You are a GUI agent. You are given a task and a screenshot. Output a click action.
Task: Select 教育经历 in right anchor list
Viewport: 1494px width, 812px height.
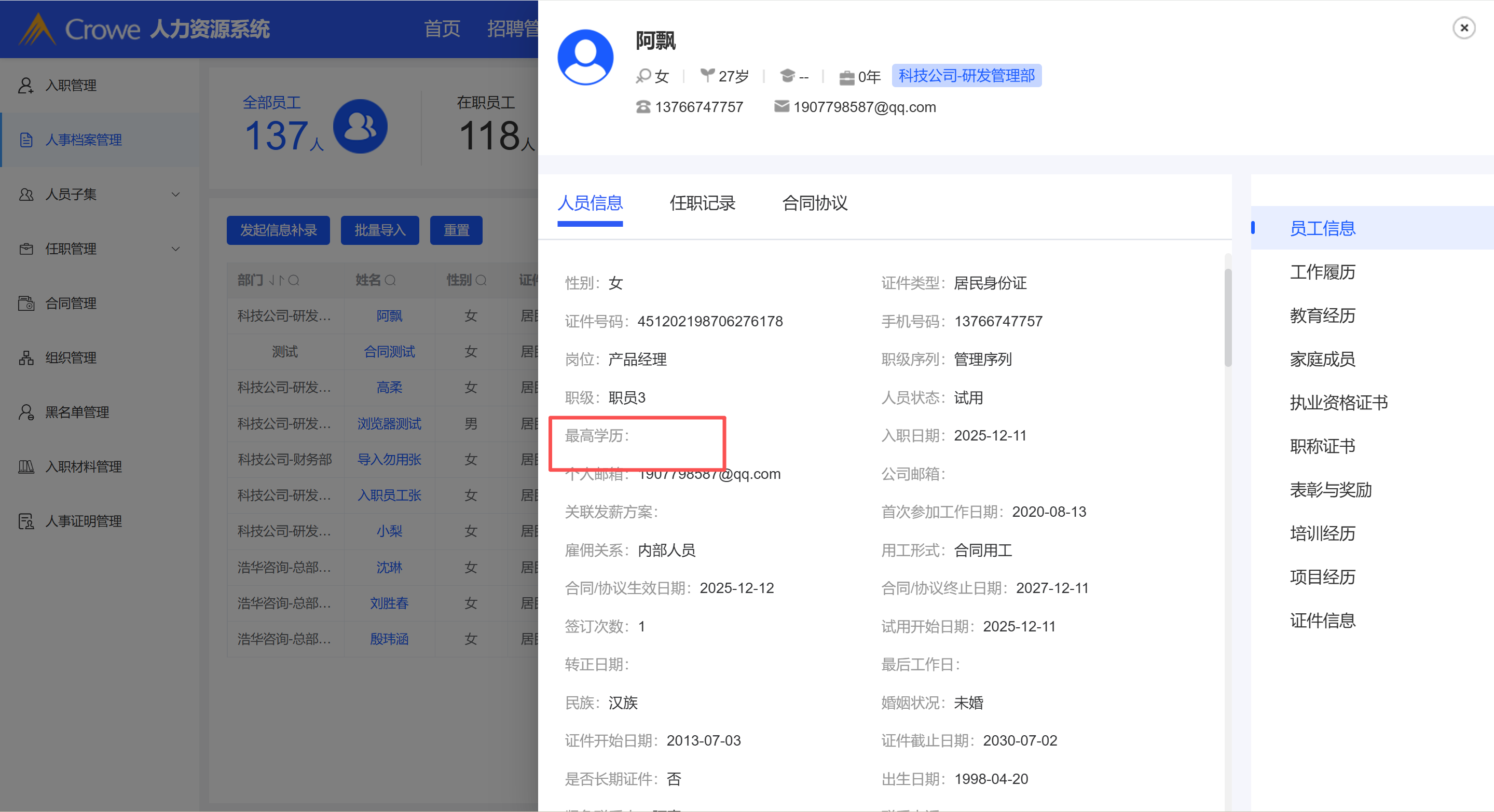pyautogui.click(x=1322, y=315)
